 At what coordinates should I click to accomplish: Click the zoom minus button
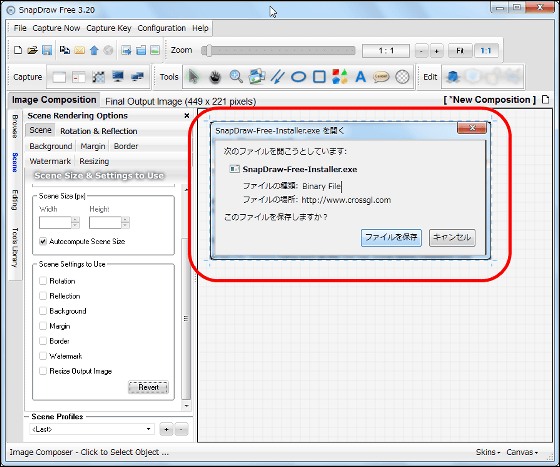tap(421, 51)
